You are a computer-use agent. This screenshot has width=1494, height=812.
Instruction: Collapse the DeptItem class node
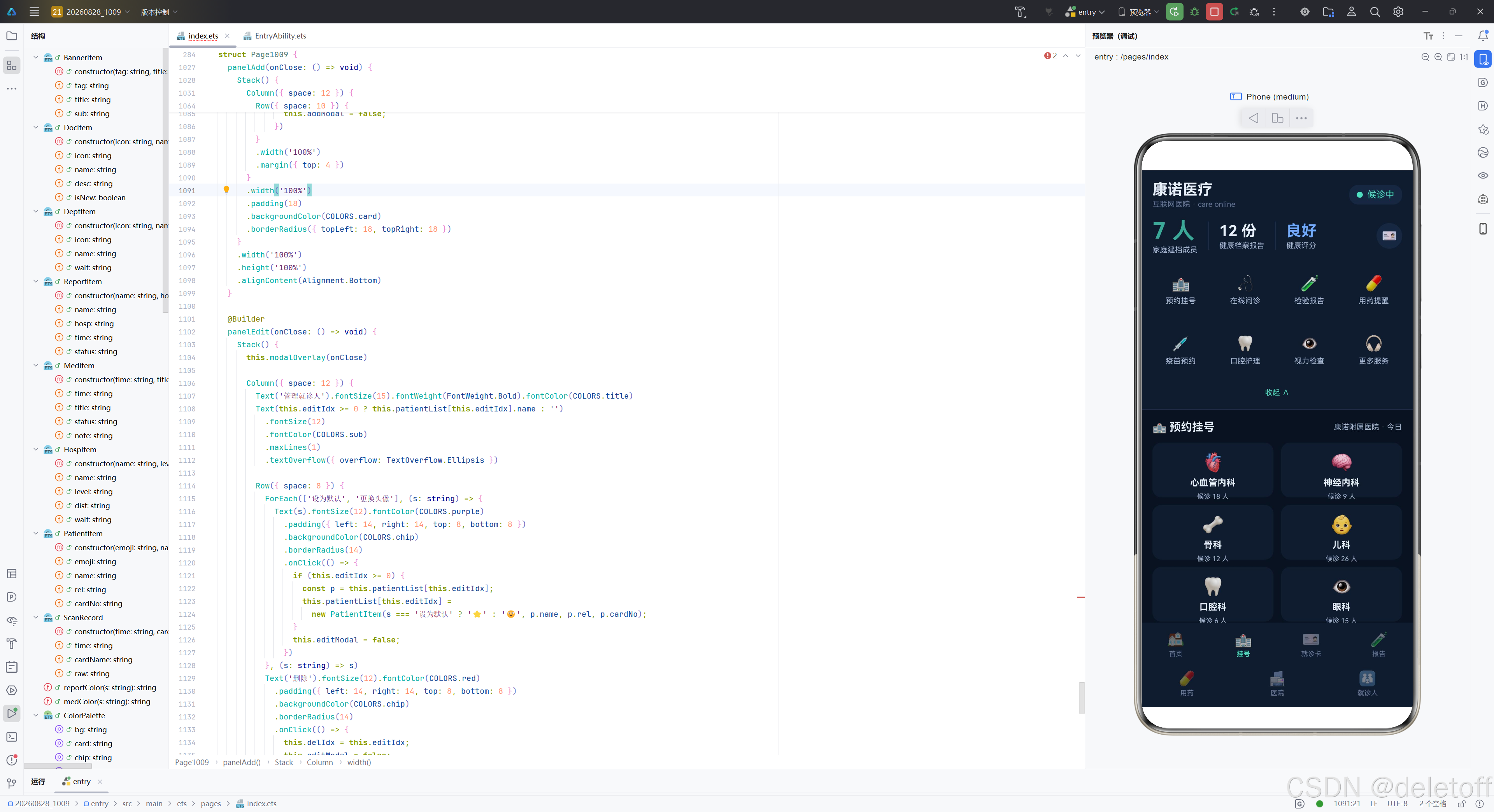click(x=36, y=212)
